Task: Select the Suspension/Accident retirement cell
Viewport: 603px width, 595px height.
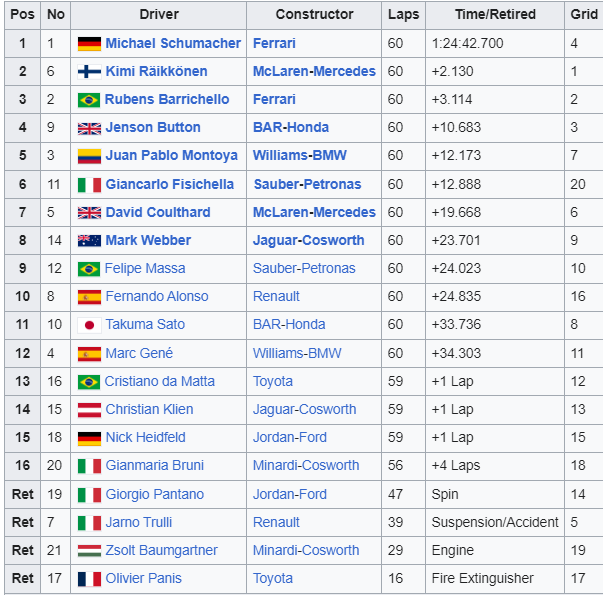Action: pos(495,523)
